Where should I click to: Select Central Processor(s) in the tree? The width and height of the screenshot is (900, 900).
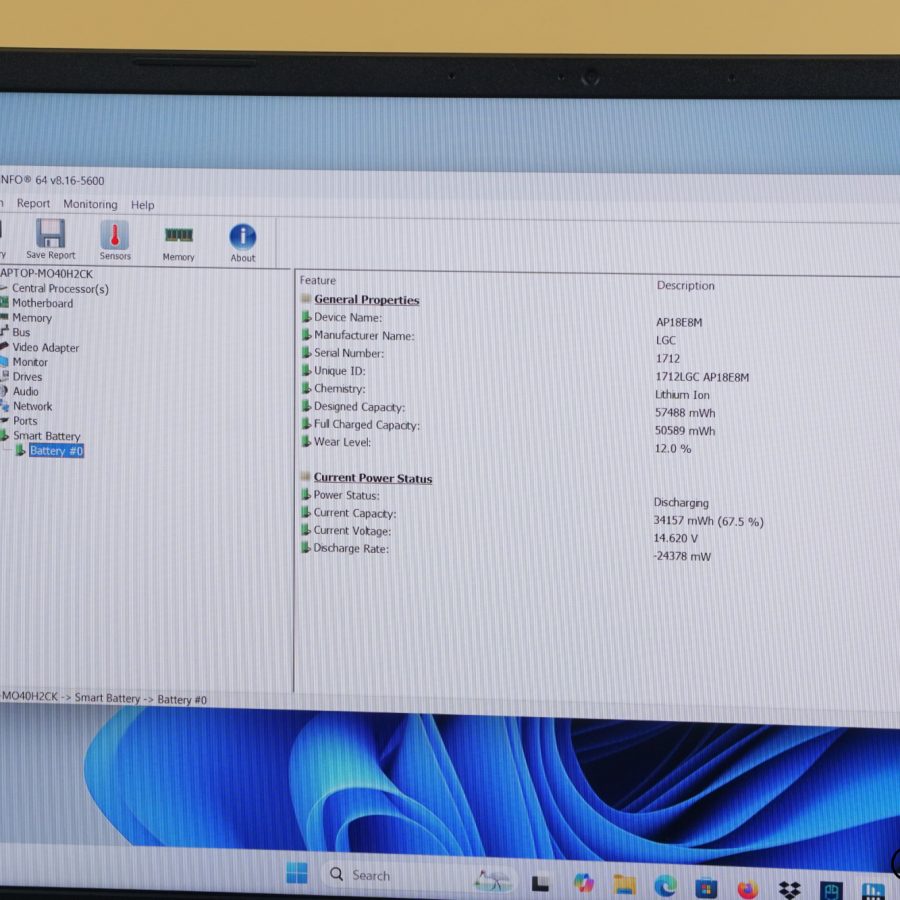click(x=60, y=288)
